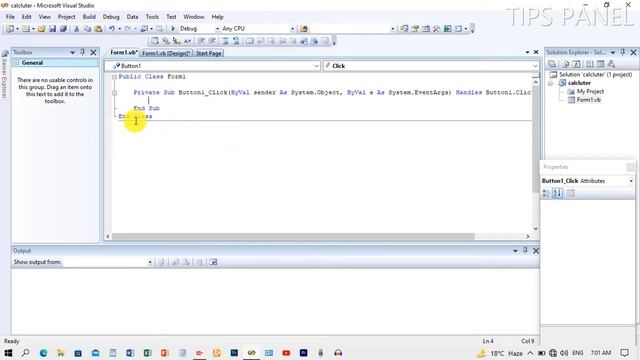This screenshot has width=640, height=360.
Task: Open Windows Start menu
Action: coord(8,353)
